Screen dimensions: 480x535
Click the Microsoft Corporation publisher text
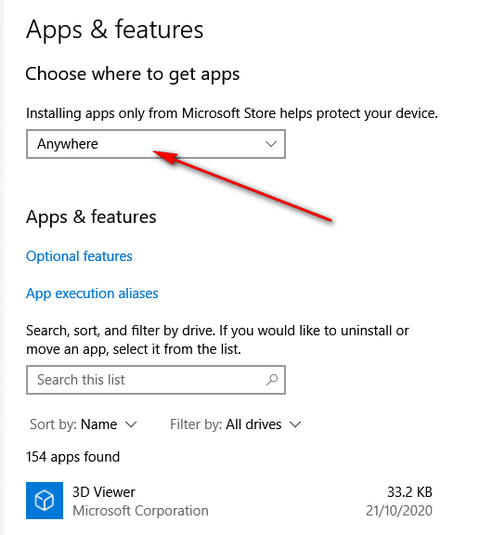tap(140, 511)
